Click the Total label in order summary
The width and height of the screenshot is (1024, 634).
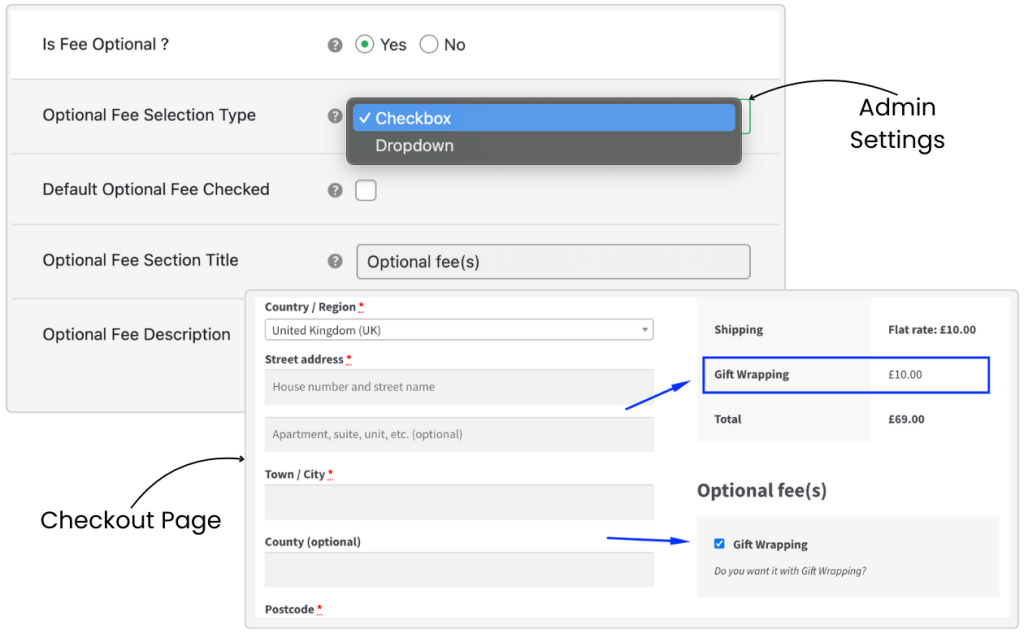point(728,419)
